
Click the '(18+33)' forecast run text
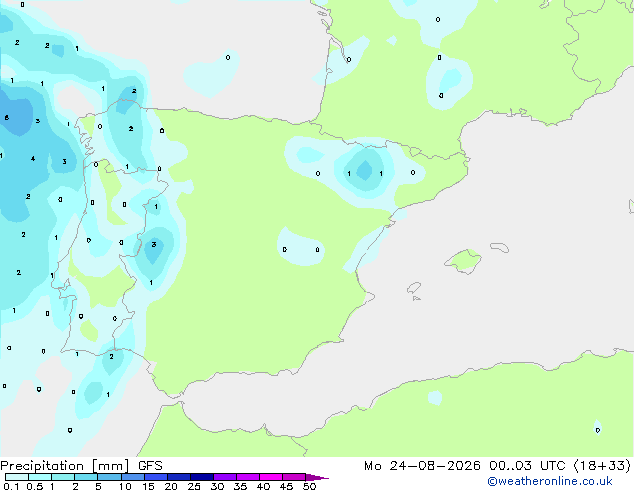pyautogui.click(x=602, y=466)
